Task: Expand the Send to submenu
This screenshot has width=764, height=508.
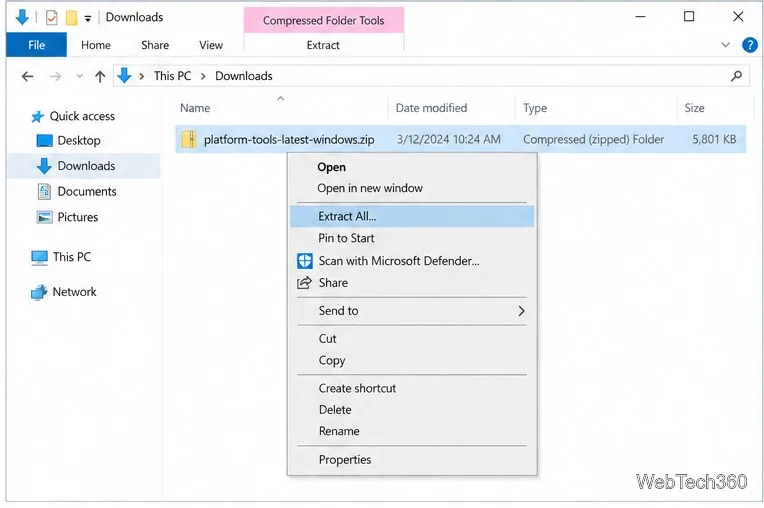Action: pos(412,311)
